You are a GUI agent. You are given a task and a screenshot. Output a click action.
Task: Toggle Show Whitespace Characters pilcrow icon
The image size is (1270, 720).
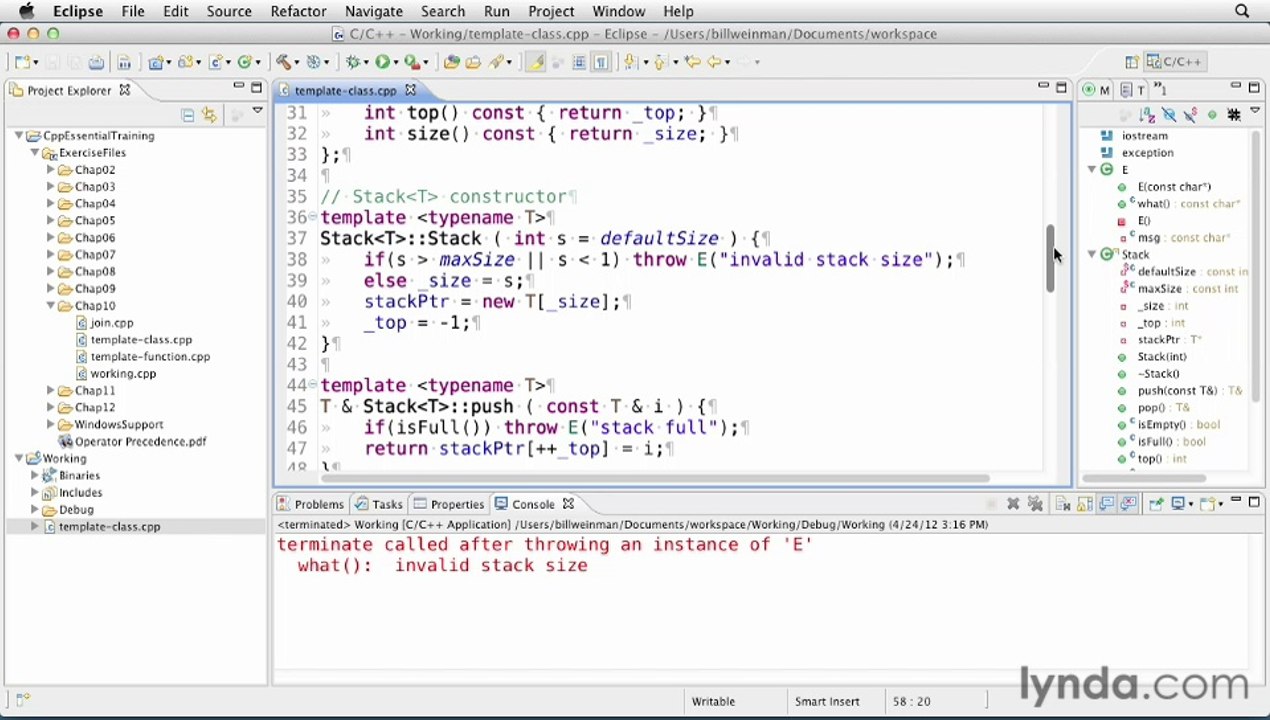click(601, 62)
